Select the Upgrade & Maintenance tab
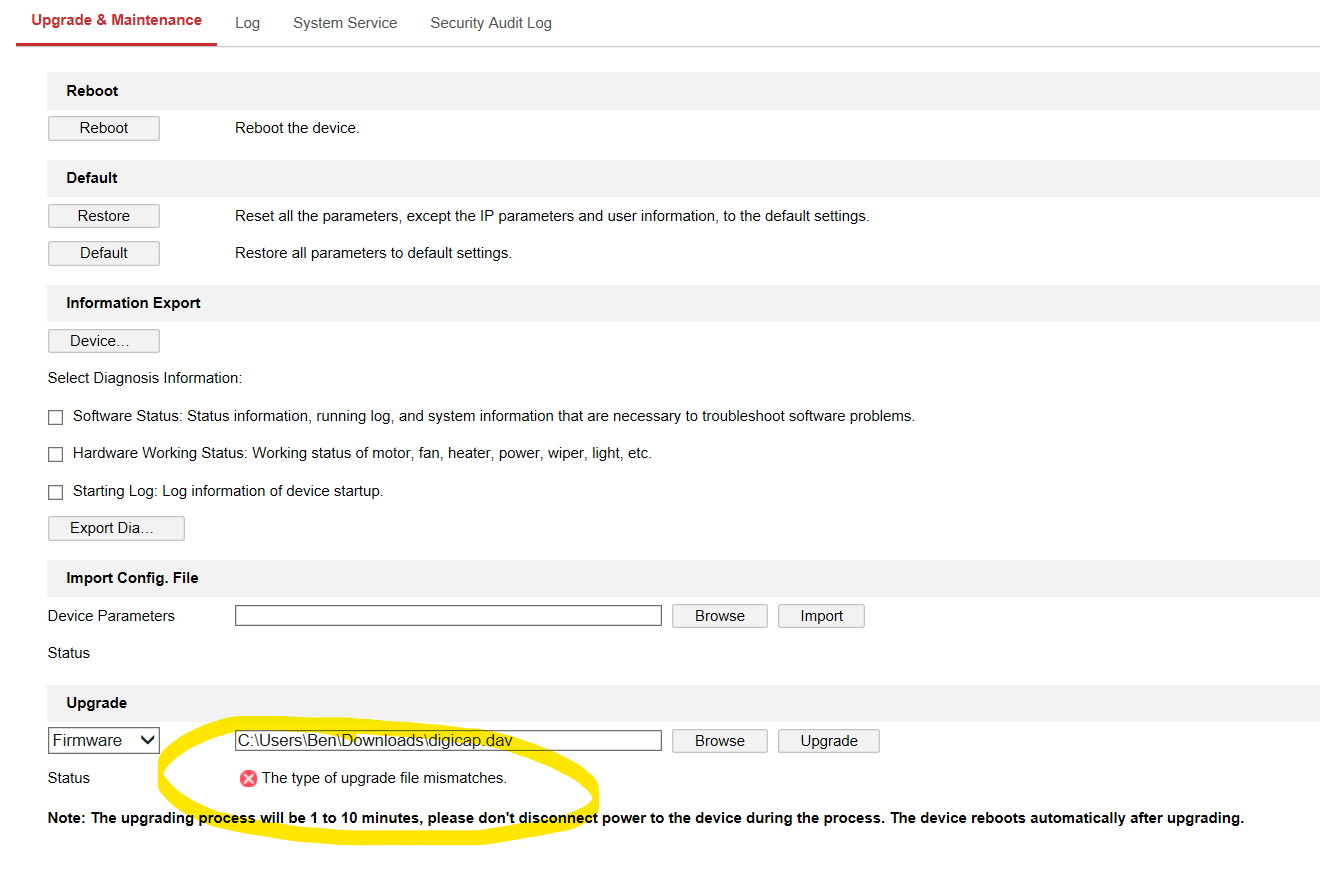The height and width of the screenshot is (881, 1320). [x=116, y=21]
